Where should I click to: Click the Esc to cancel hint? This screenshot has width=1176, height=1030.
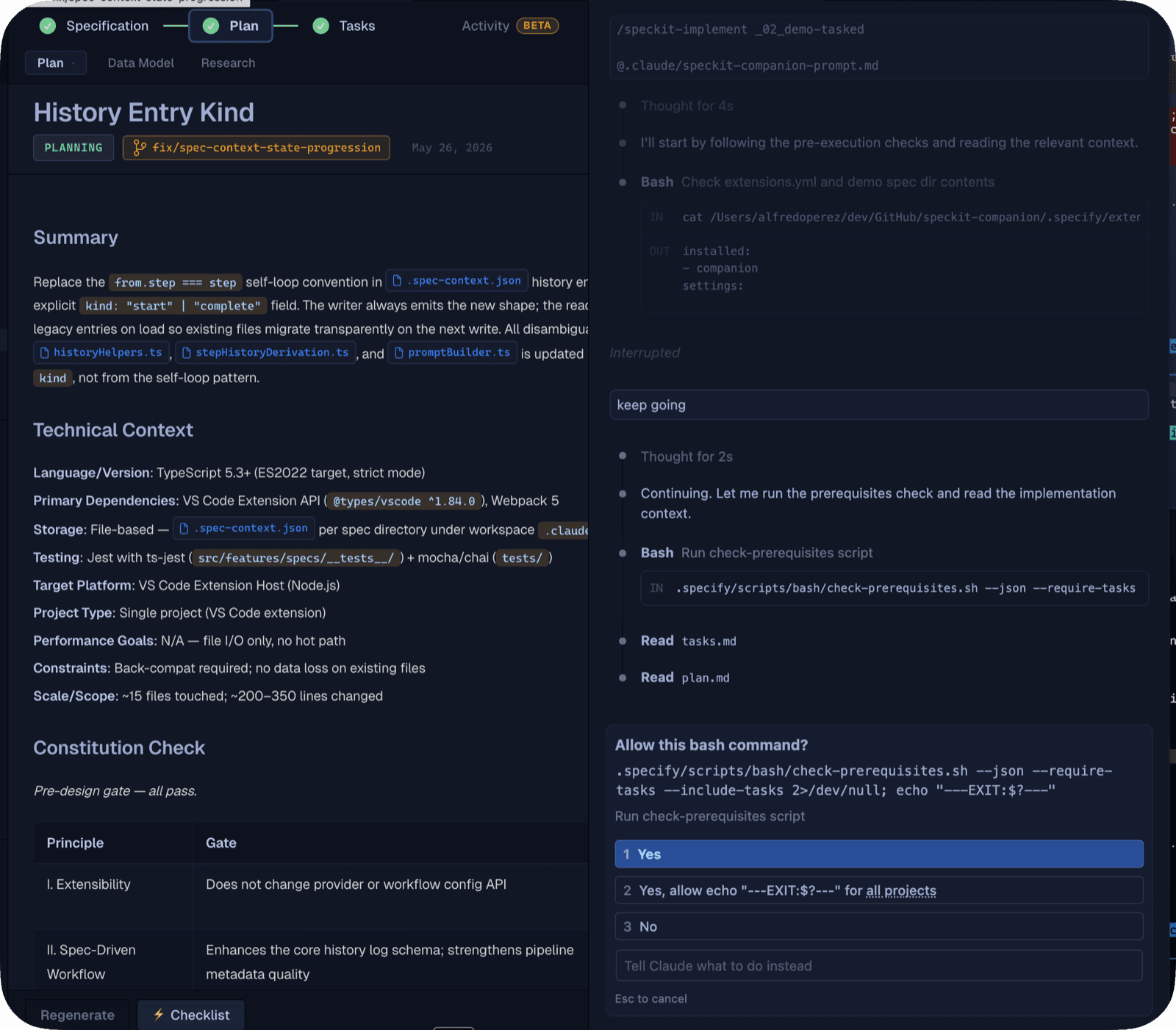[651, 998]
